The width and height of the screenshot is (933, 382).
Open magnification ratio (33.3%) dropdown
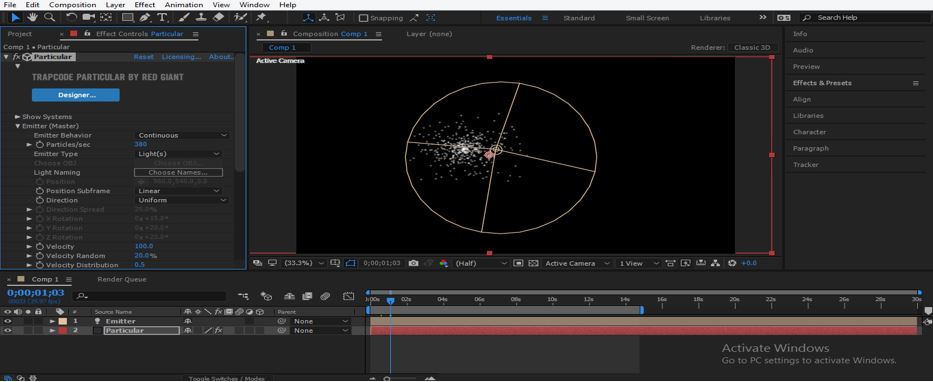303,263
